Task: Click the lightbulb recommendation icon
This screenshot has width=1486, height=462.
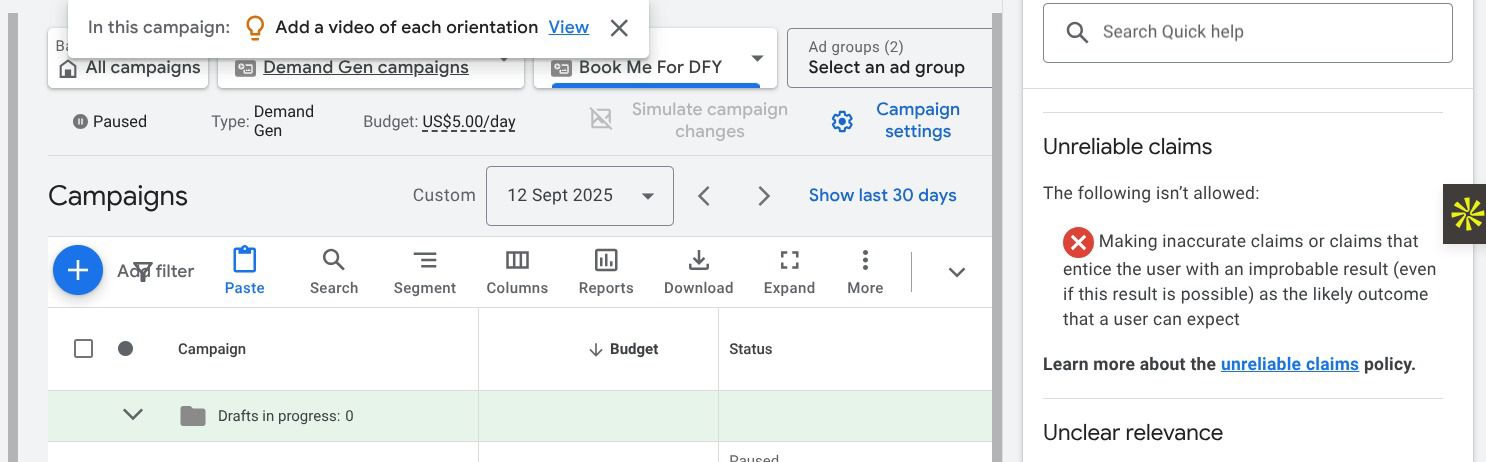Action: [x=255, y=28]
